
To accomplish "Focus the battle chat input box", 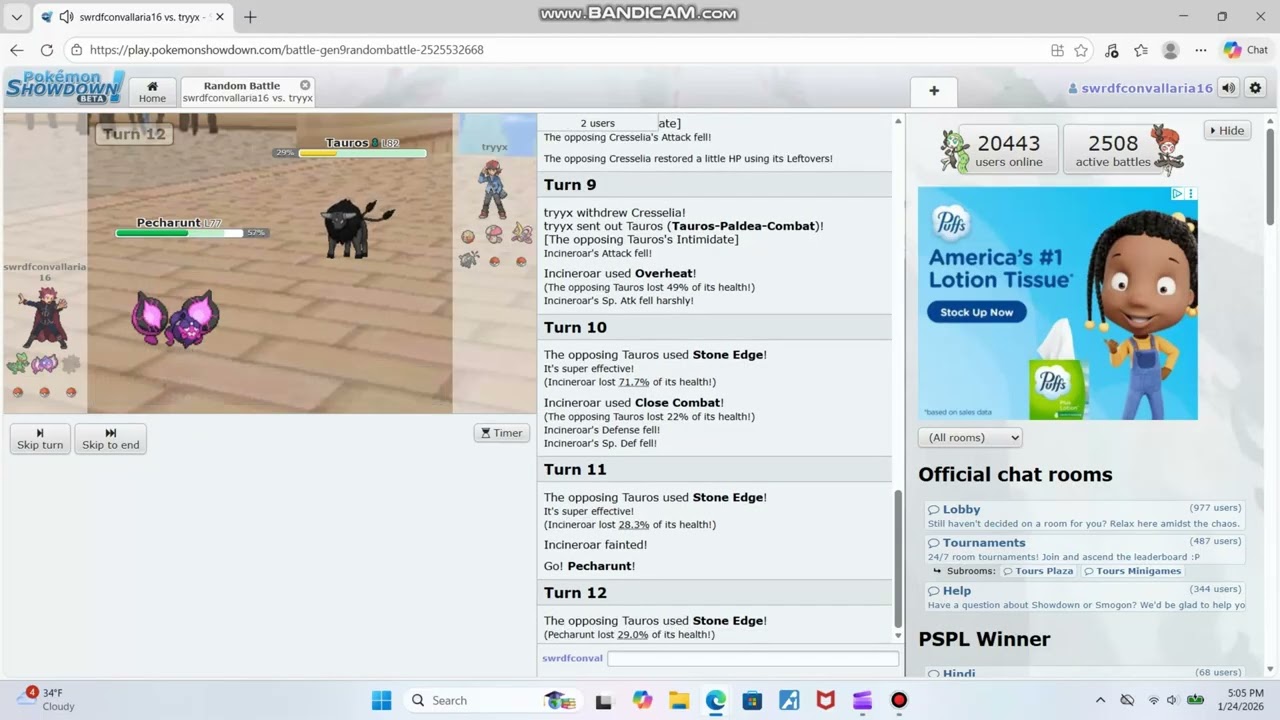I will click(752, 658).
